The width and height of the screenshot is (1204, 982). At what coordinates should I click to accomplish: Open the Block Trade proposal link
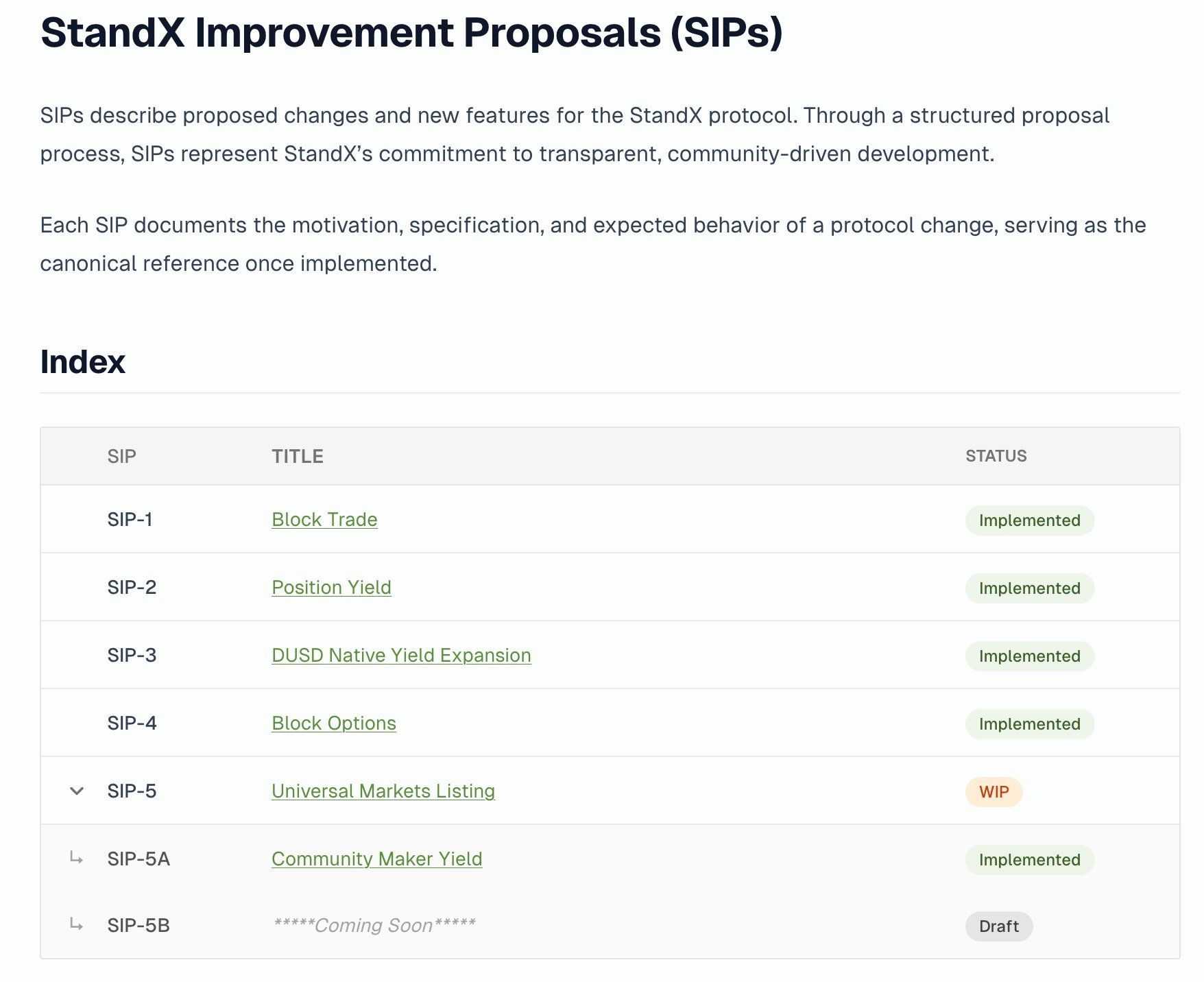coord(324,519)
